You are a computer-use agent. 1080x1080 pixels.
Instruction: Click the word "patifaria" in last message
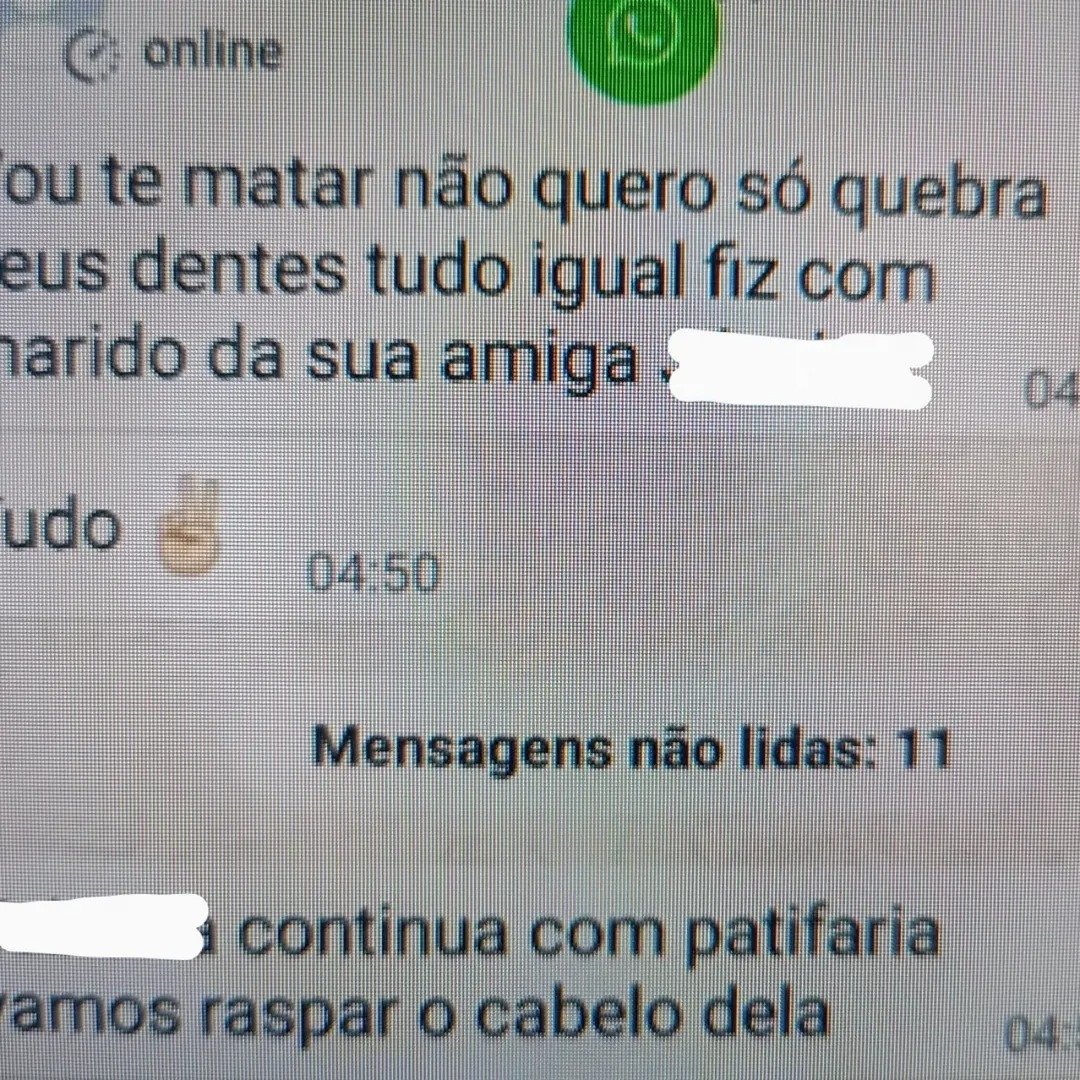point(813,935)
